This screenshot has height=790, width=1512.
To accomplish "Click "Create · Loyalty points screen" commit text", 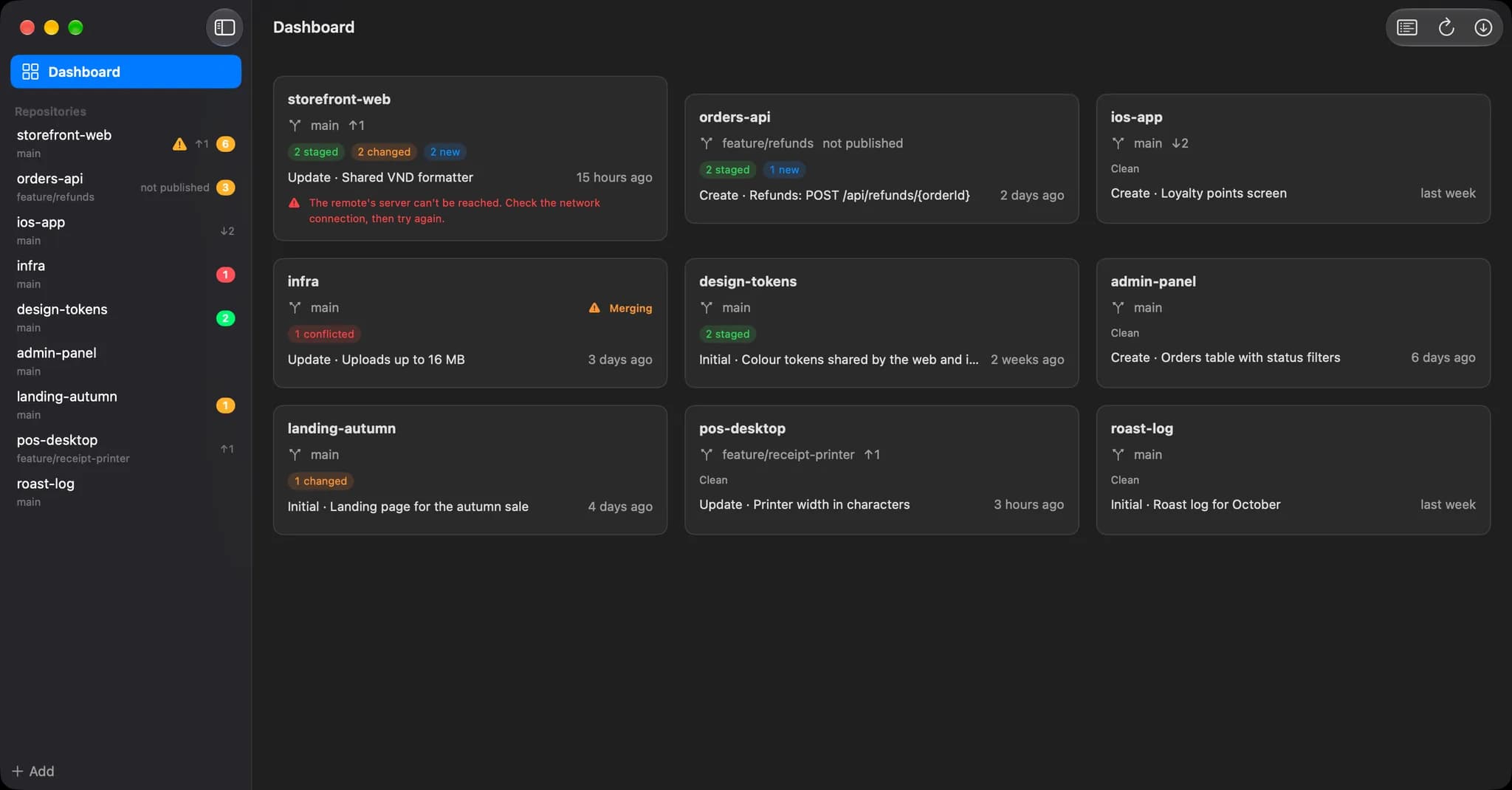I will click(x=1198, y=193).
